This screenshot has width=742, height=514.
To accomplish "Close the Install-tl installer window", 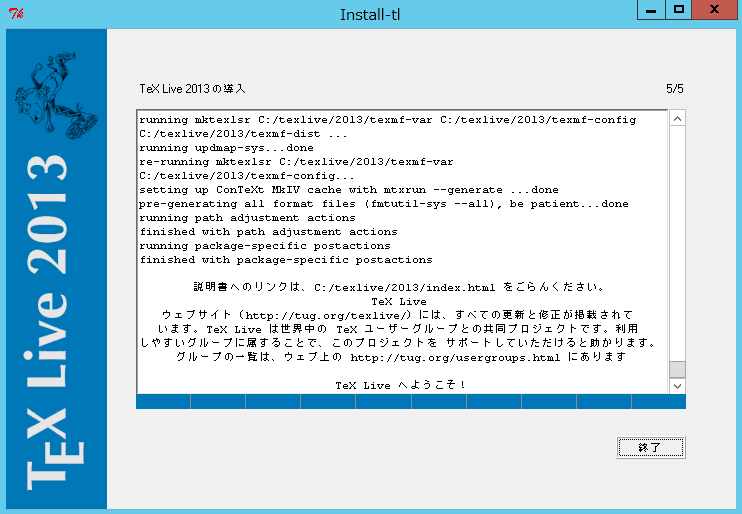I will pyautogui.click(x=716, y=9).
